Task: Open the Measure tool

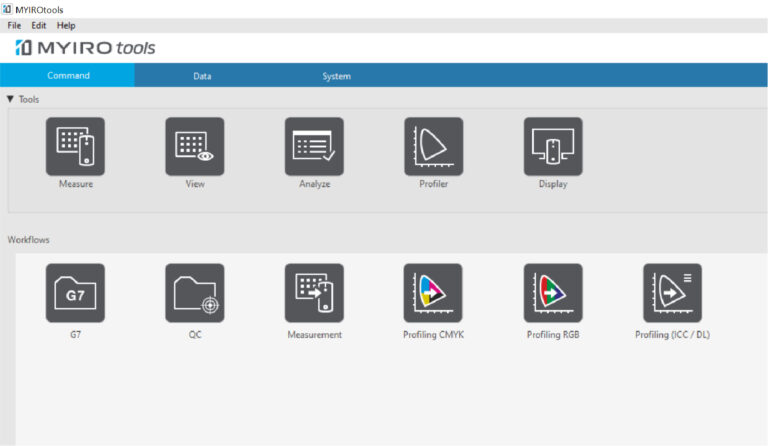Action: coord(75,147)
